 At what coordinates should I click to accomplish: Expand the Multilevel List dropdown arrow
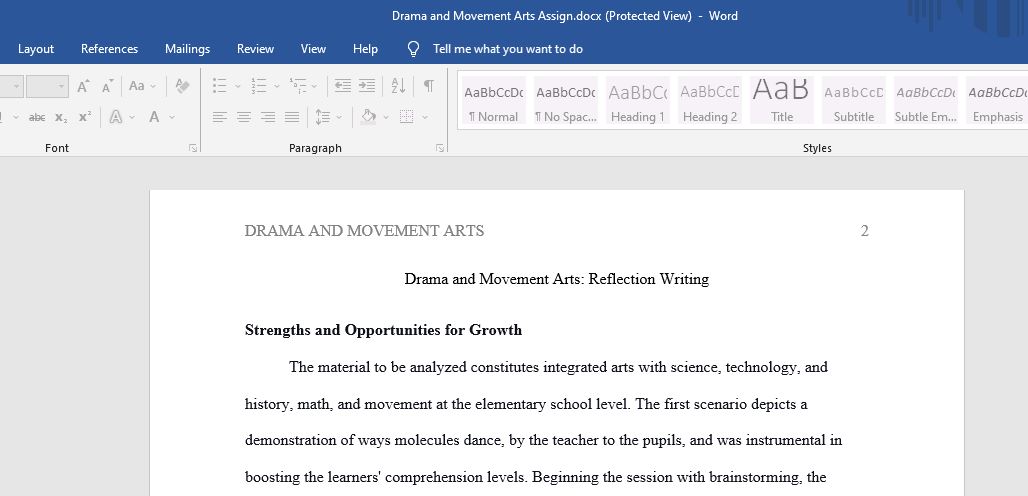point(315,86)
